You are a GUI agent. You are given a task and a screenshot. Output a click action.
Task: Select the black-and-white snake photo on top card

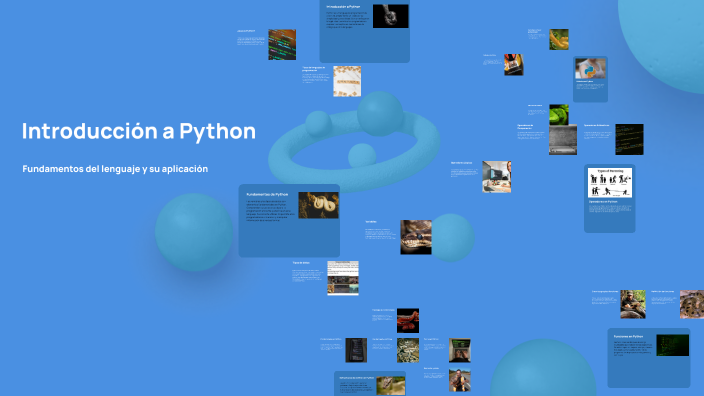[391, 16]
